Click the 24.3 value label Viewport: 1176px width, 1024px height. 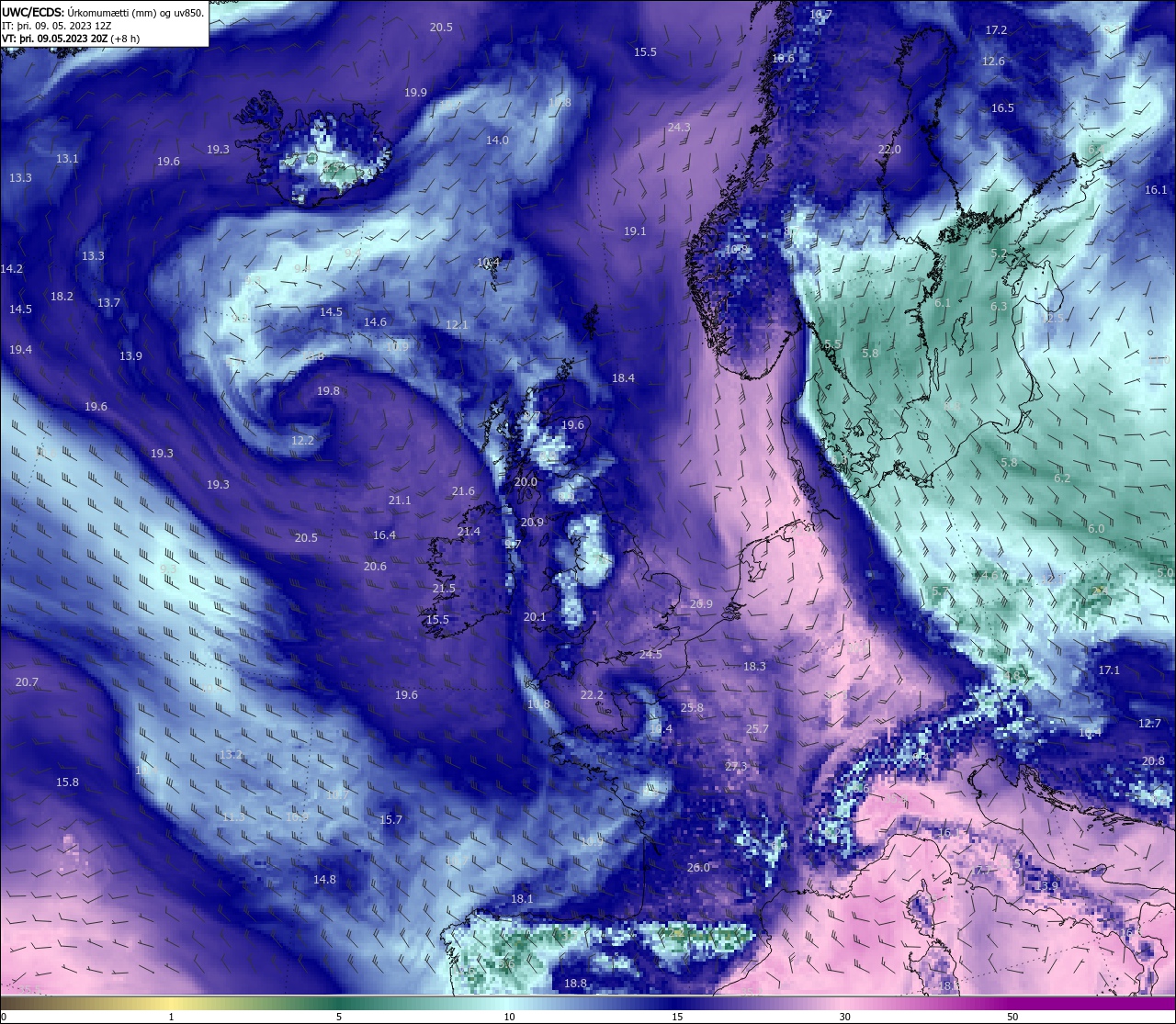[x=679, y=128]
